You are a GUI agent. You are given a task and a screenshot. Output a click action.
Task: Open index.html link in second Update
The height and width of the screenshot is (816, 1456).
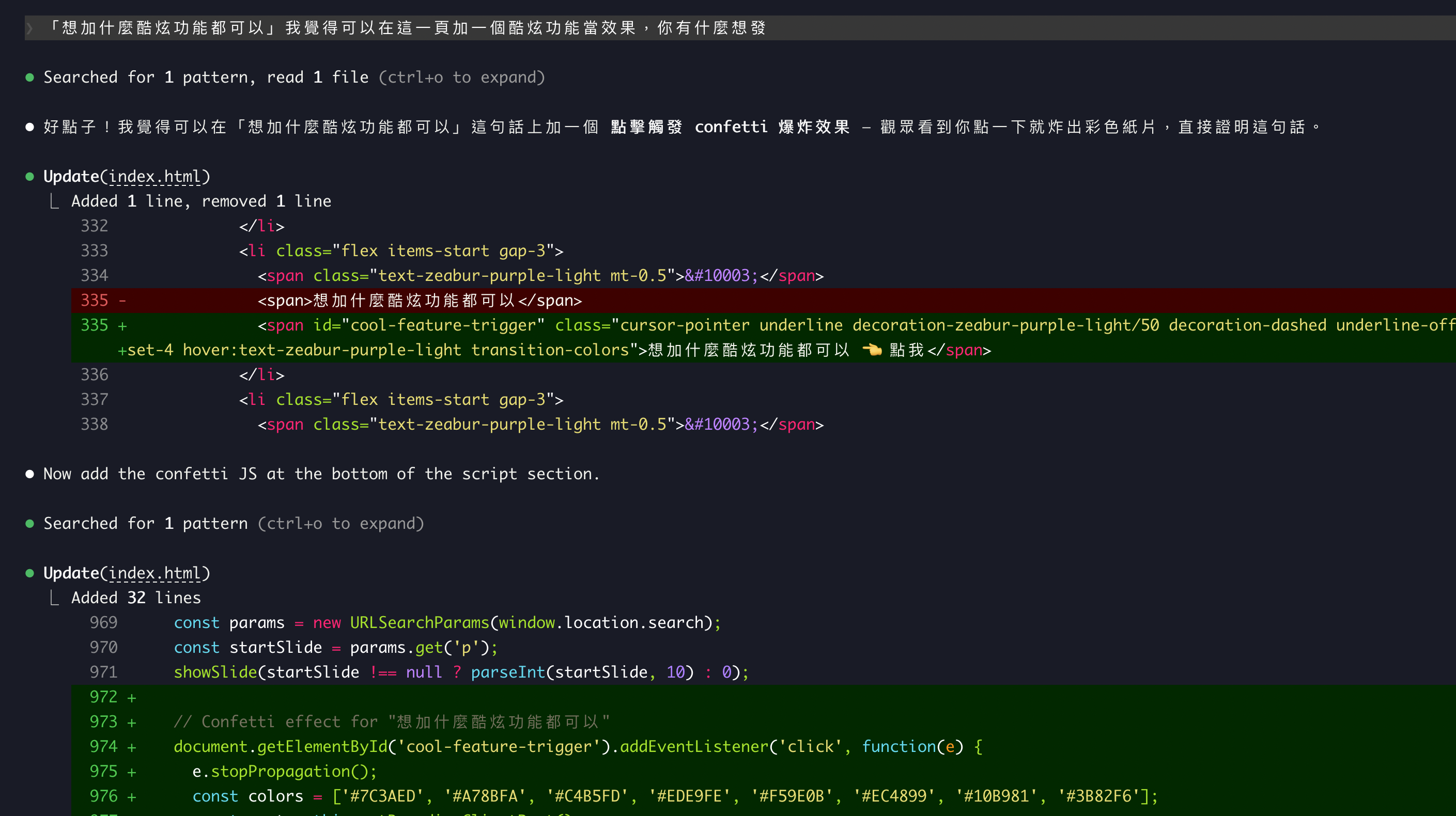click(x=154, y=574)
